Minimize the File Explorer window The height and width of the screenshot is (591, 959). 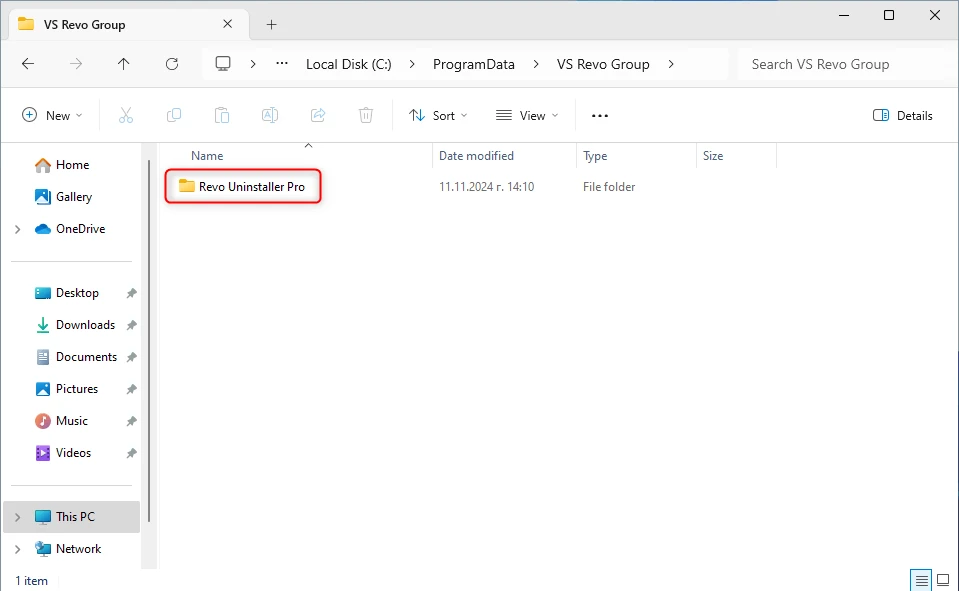click(844, 15)
